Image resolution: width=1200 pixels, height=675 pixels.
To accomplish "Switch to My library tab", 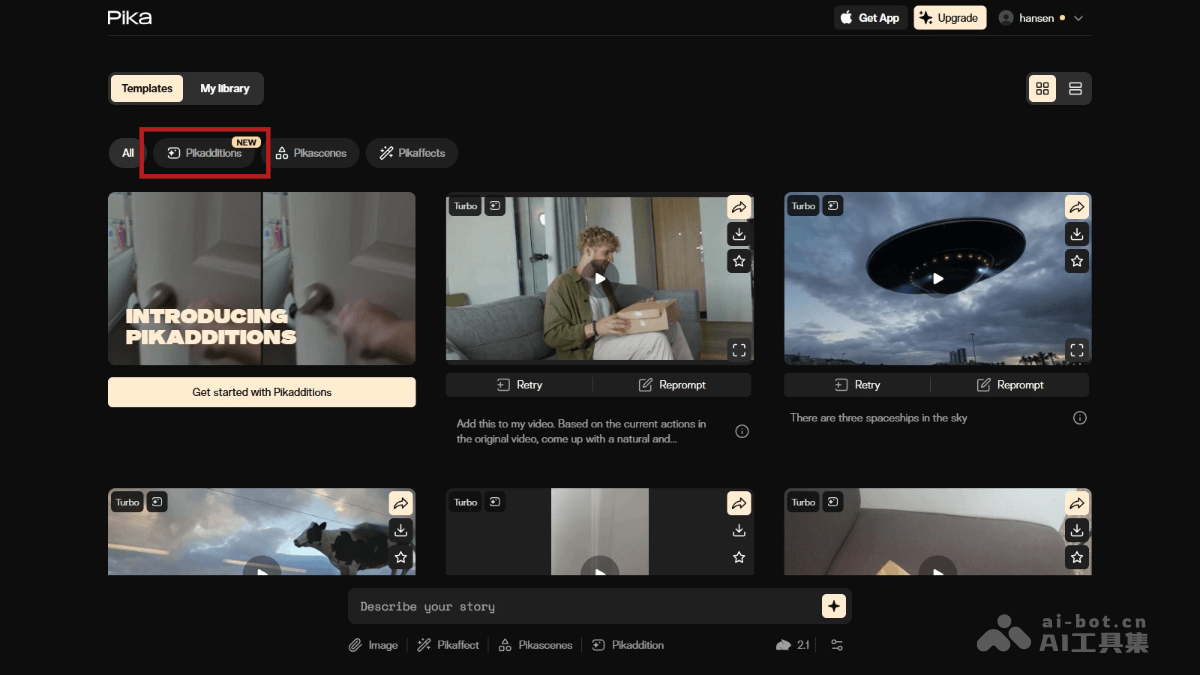I will [224, 89].
